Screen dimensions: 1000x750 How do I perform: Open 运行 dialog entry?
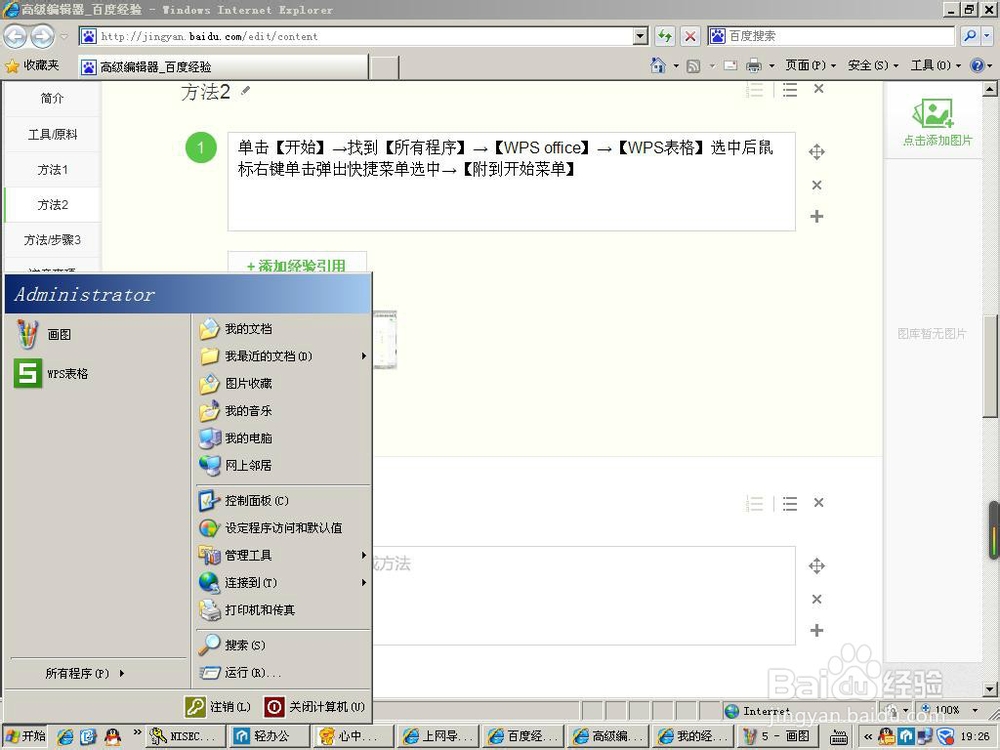(240, 673)
